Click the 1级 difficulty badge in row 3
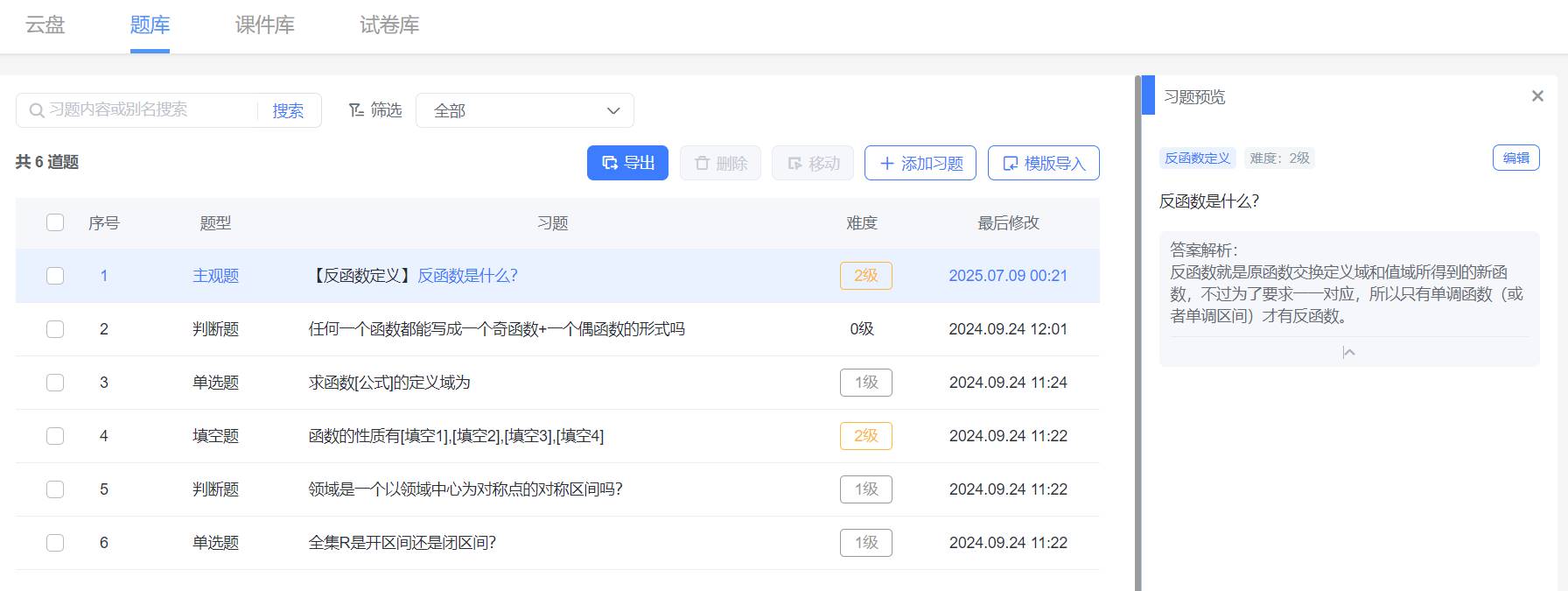This screenshot has height=591, width=1568. 865,383
